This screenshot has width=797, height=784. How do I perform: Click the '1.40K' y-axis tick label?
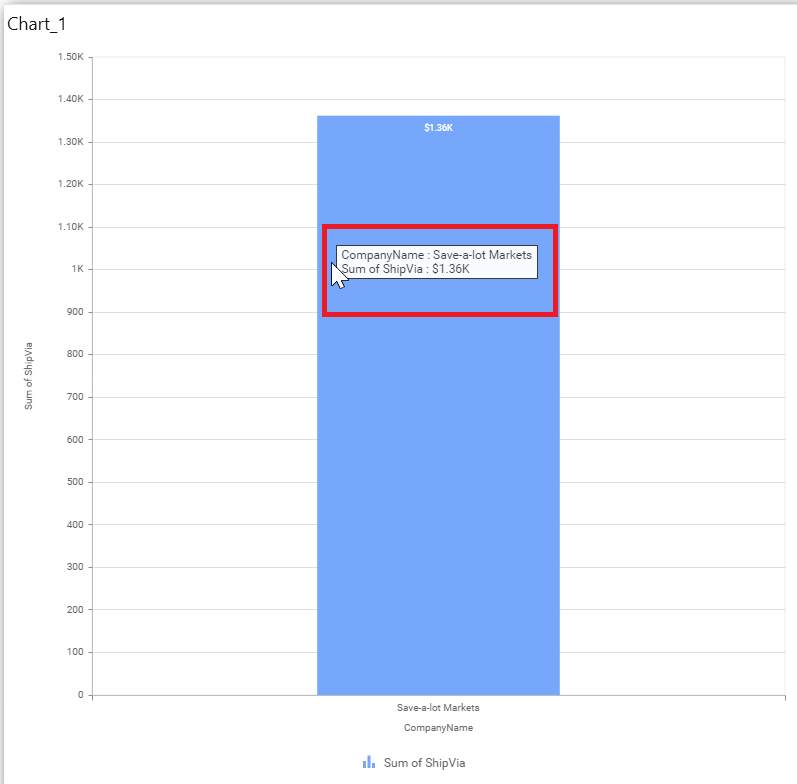(71, 99)
